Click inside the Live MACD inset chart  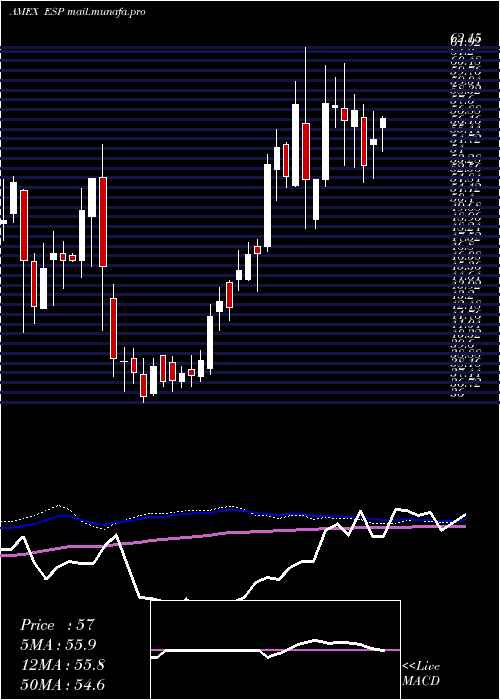[275, 650]
